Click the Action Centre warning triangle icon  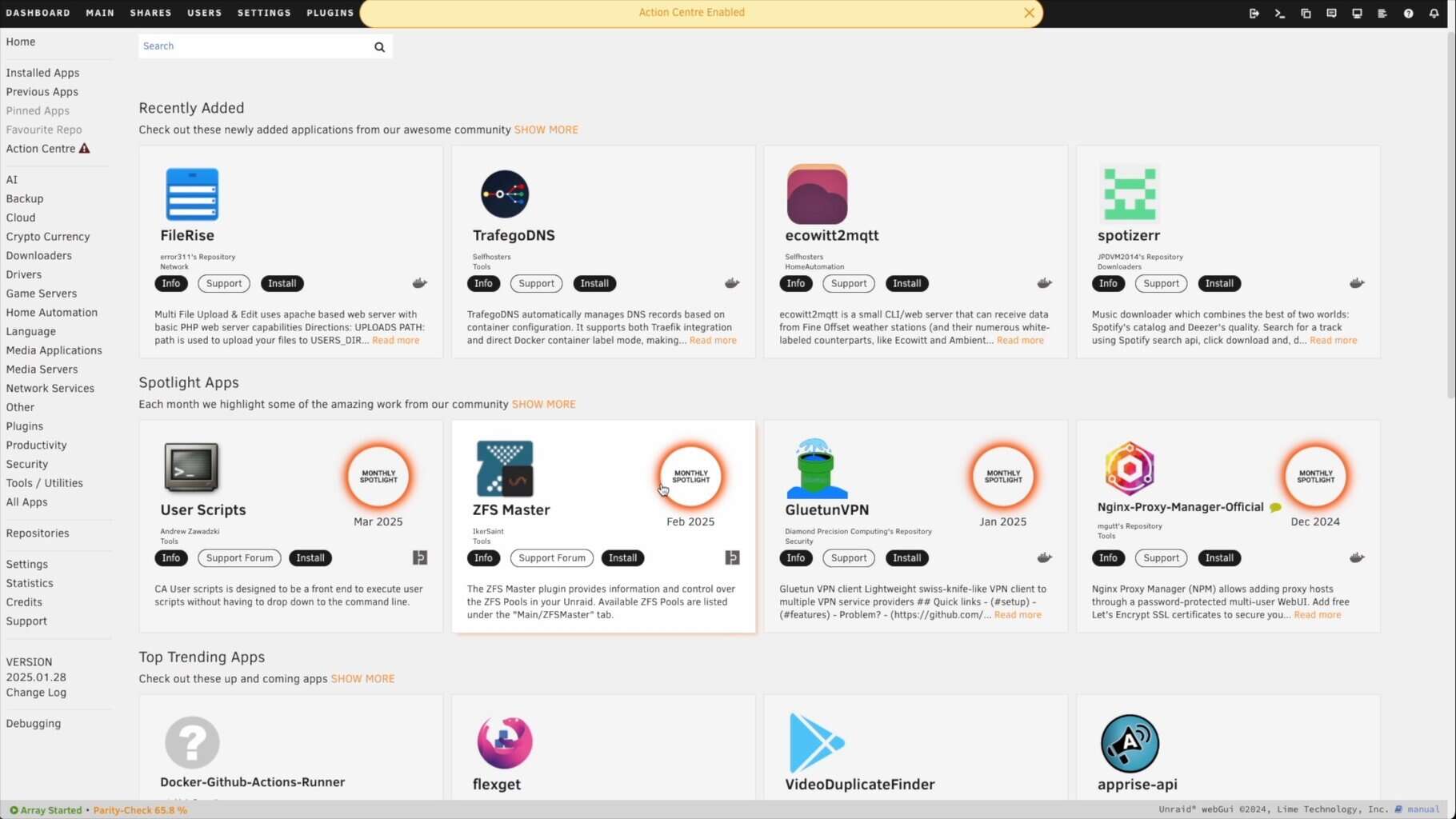[x=84, y=149]
